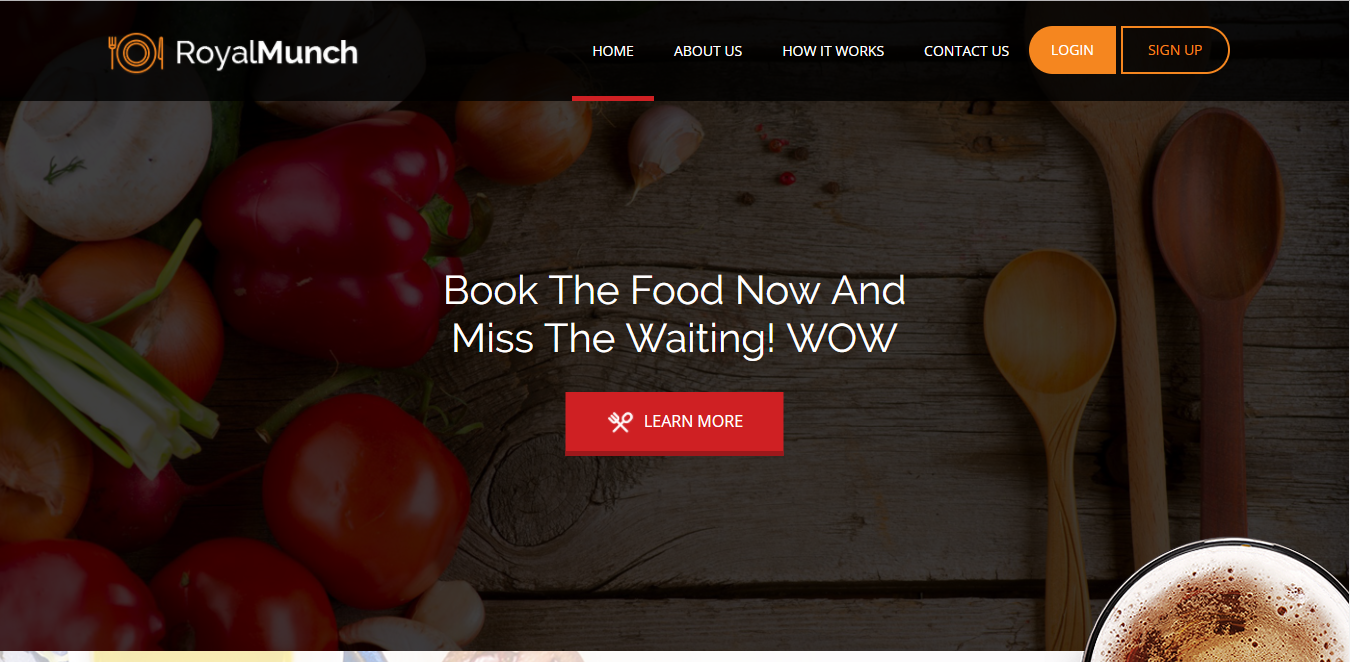Click the 'Book The Food Now And' heading line
Image resolution: width=1350 pixels, height=662 pixels.
click(674, 290)
